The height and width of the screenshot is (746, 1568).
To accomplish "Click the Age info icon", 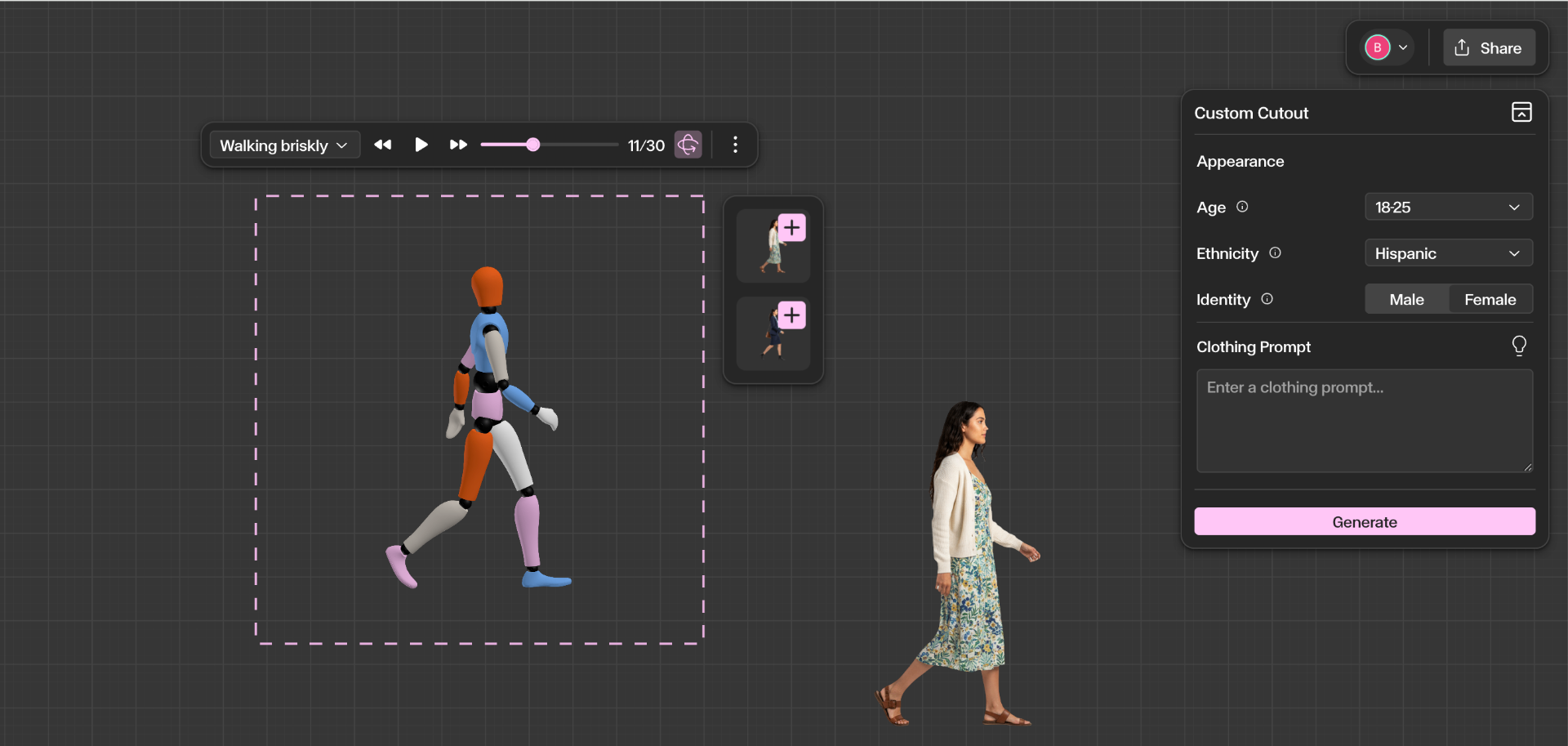I will tap(1241, 207).
